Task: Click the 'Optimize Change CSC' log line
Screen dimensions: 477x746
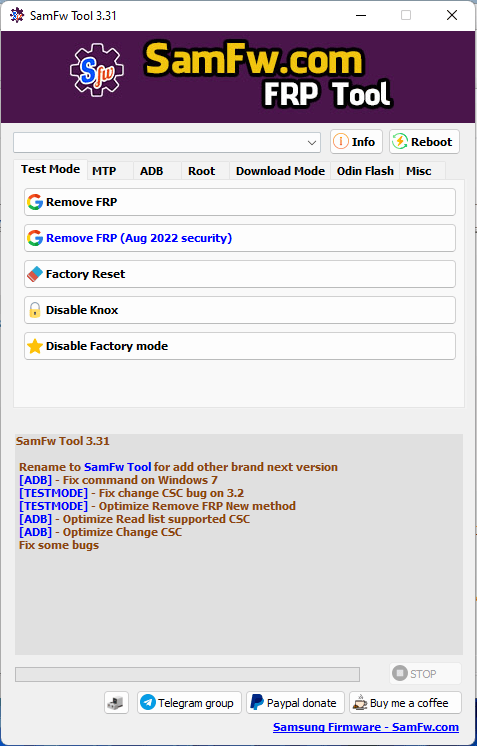Action: 122,532
